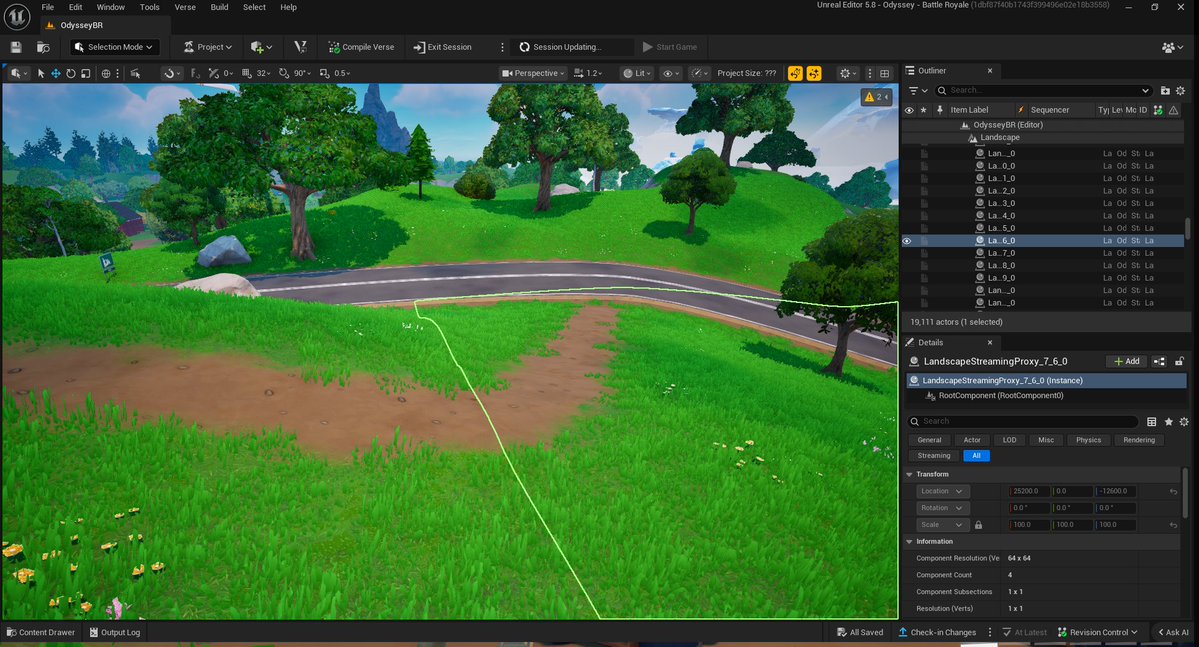
Task: Toggle Details property matrix grid icon
Action: pyautogui.click(x=1152, y=421)
